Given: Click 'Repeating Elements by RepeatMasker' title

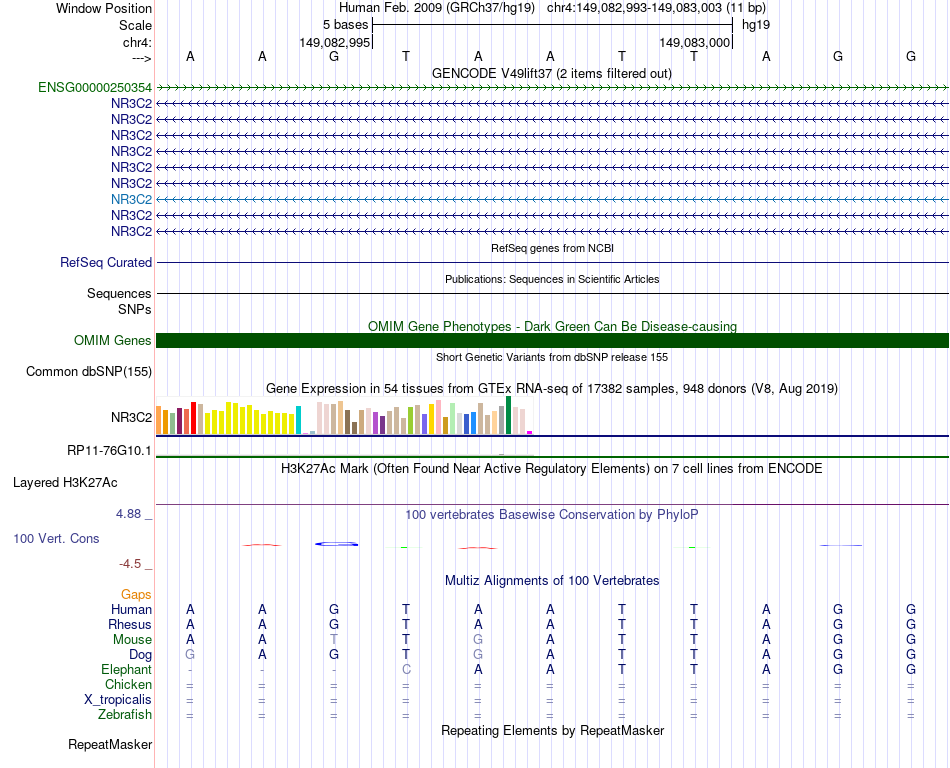Looking at the screenshot, I should (x=553, y=730).
